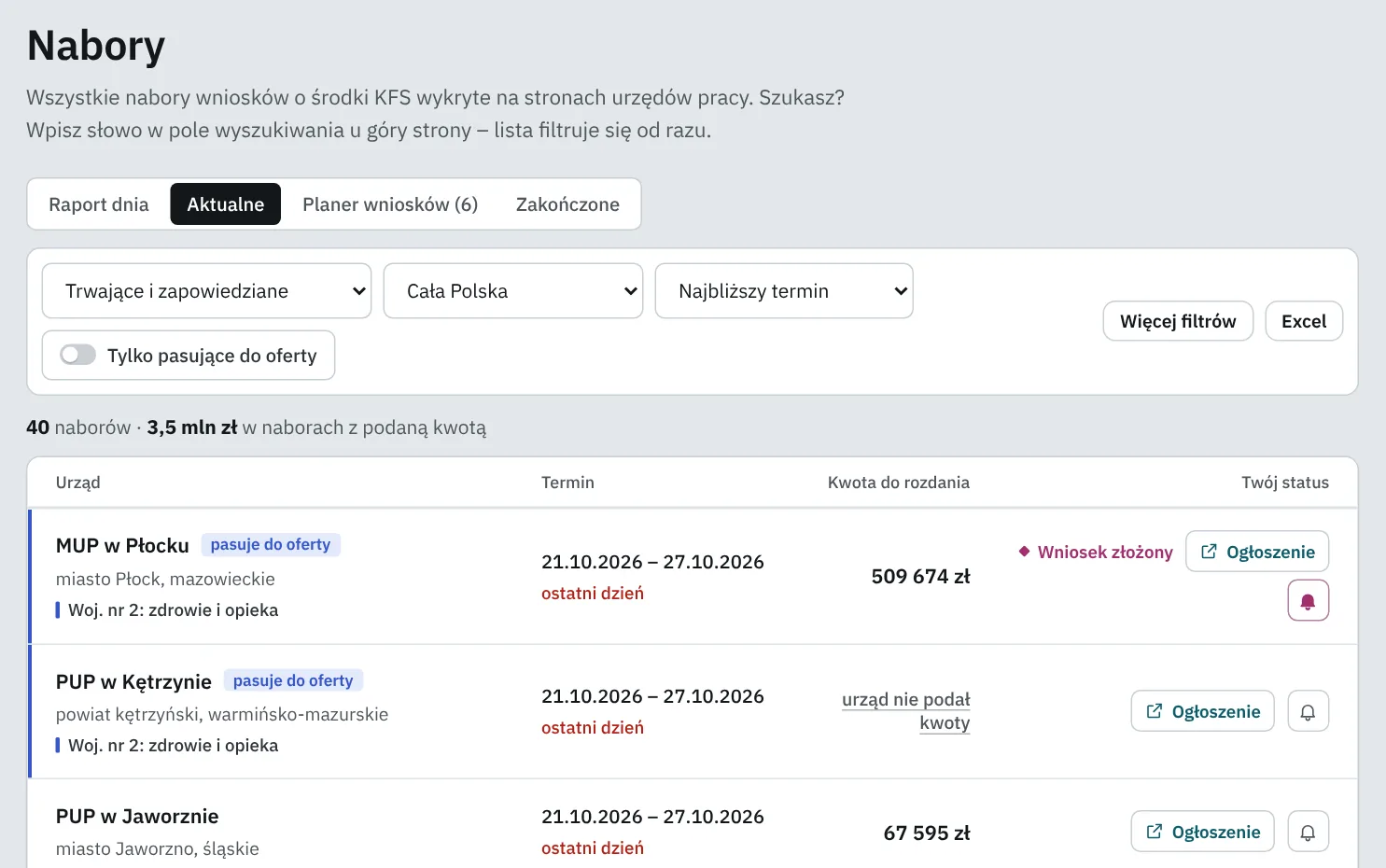Screen dimensions: 1386x868
Task: Click "ostatni dzień" in the MUP w Płocku row
Action: 593,594
